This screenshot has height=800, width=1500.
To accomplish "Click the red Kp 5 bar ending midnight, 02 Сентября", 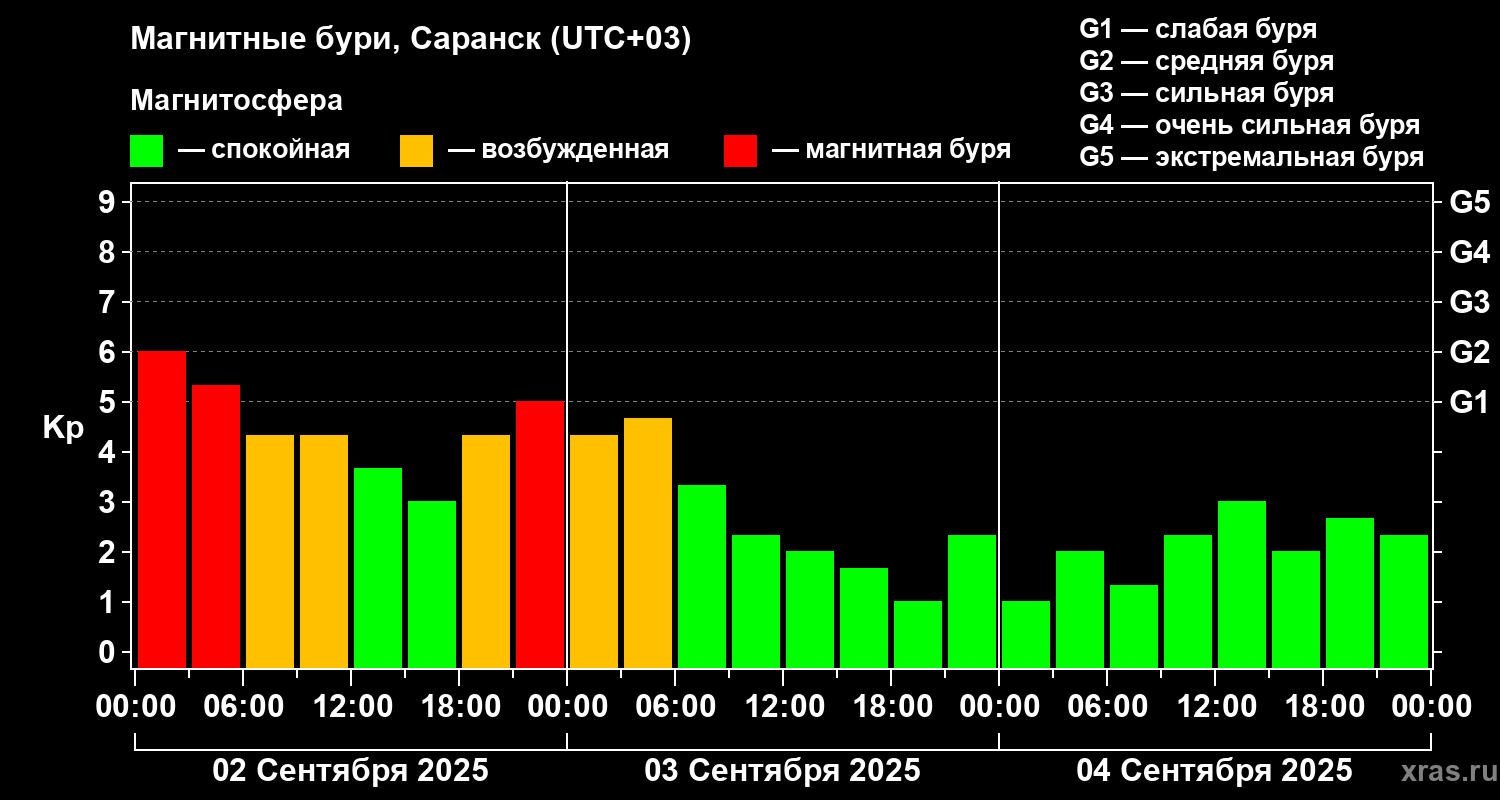I will 540,535.
